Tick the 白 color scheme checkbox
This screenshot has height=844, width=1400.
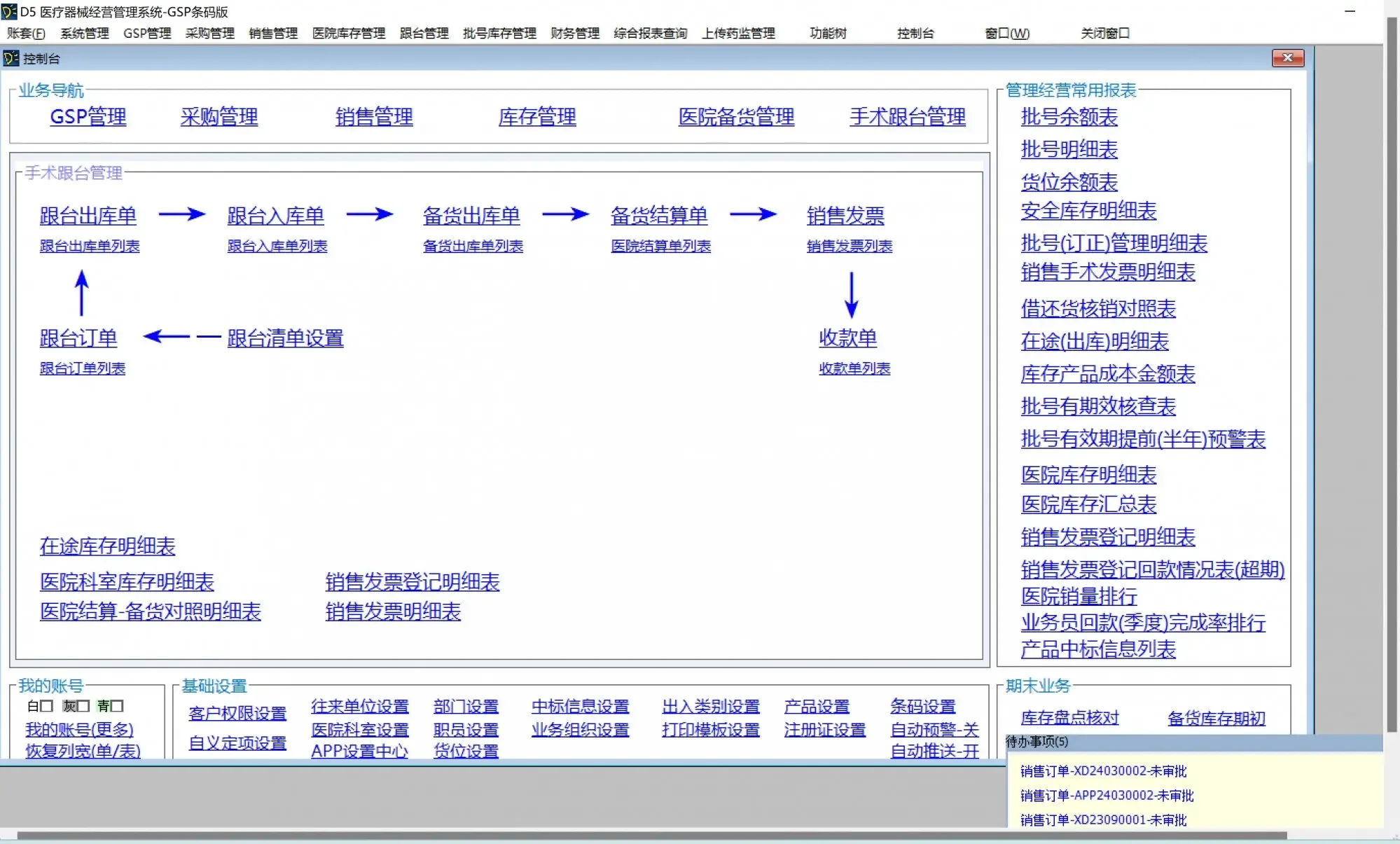47,706
